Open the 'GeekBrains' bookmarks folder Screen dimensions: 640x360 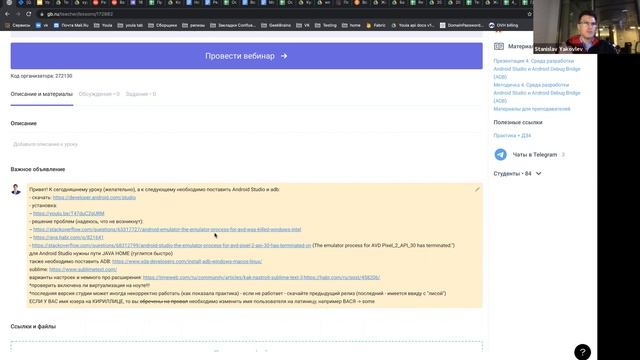[x=276, y=25]
